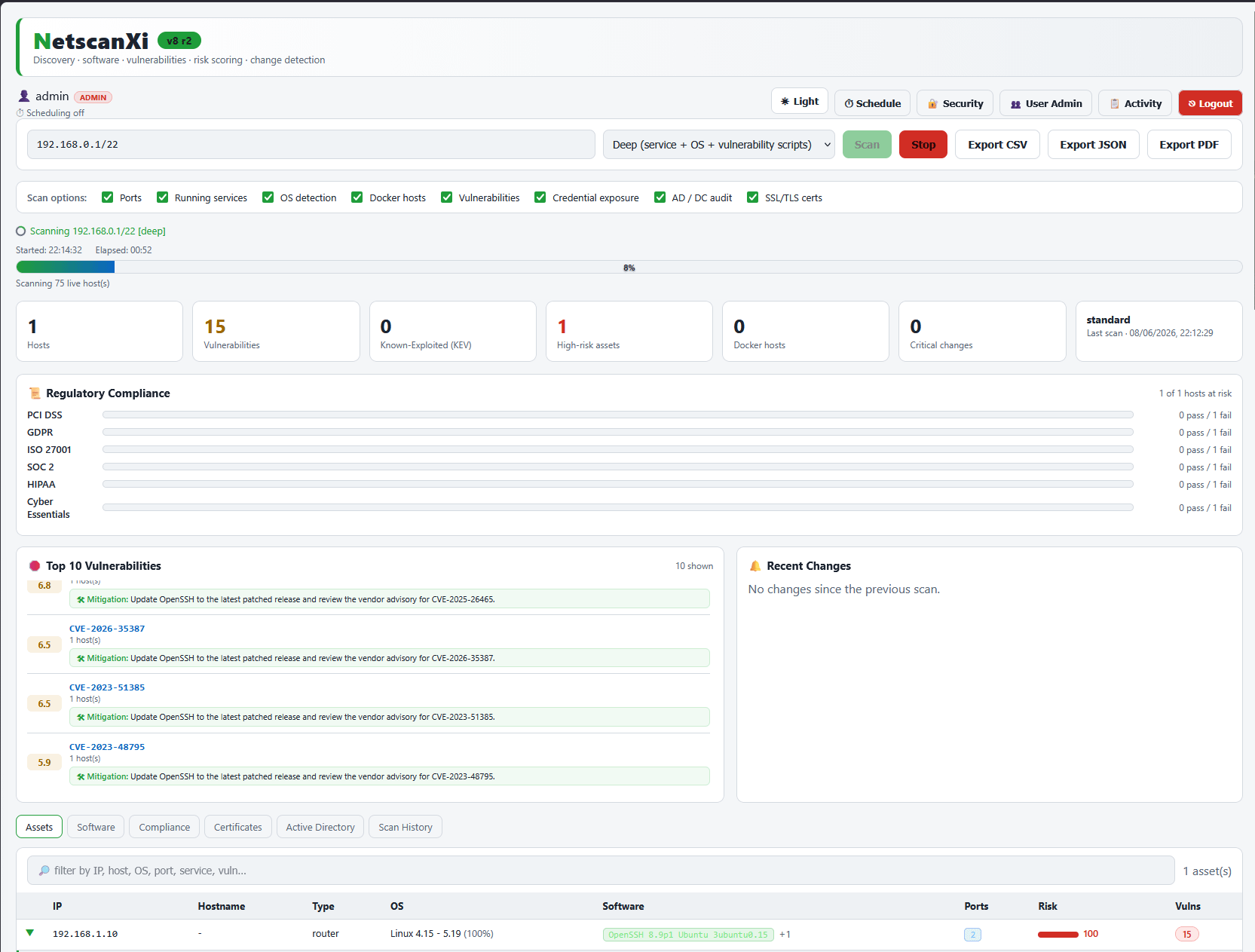Disable the AD / DC audit option
This screenshot has width=1255, height=952.
(x=660, y=197)
